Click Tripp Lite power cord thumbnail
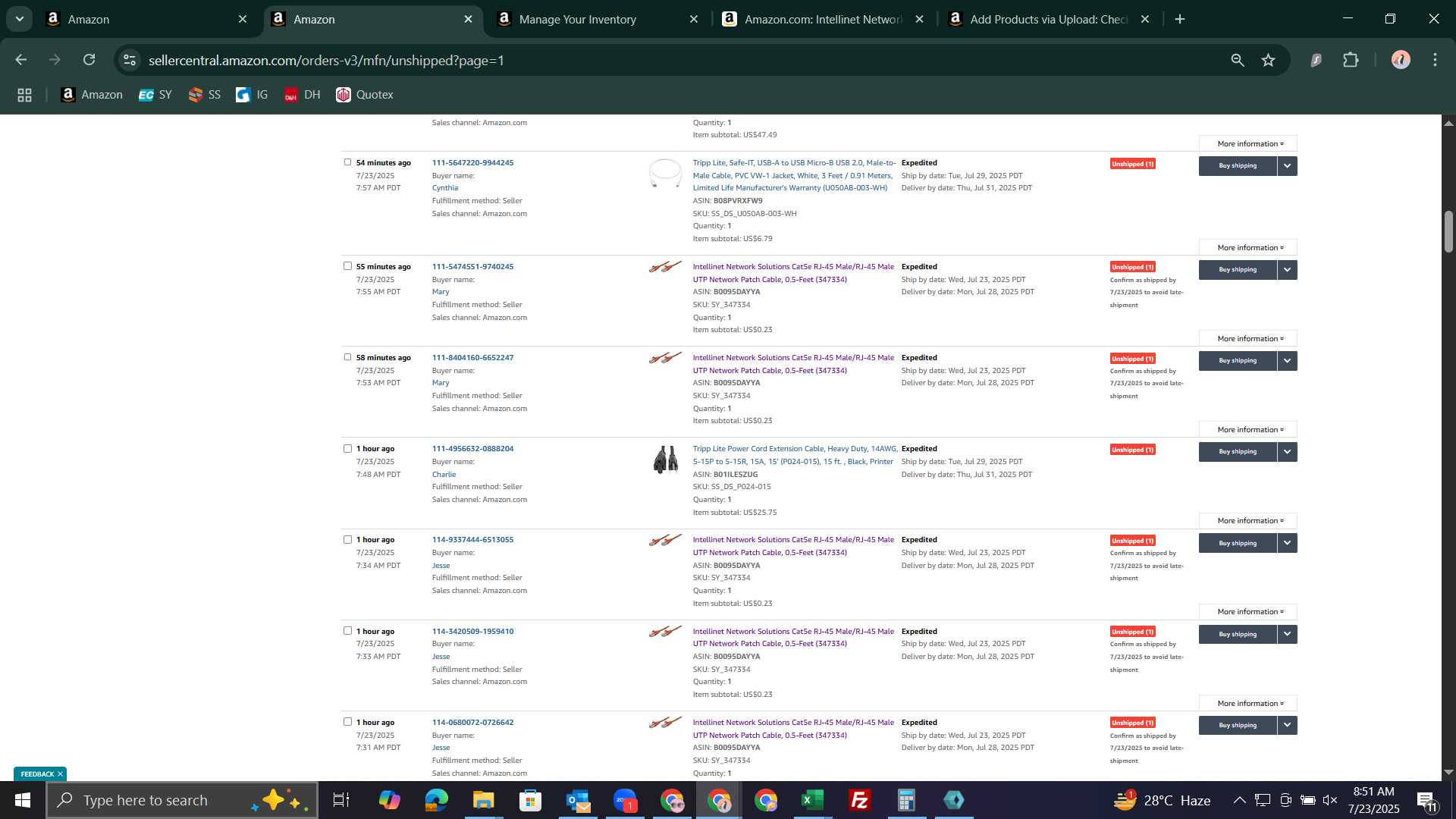 tap(666, 460)
